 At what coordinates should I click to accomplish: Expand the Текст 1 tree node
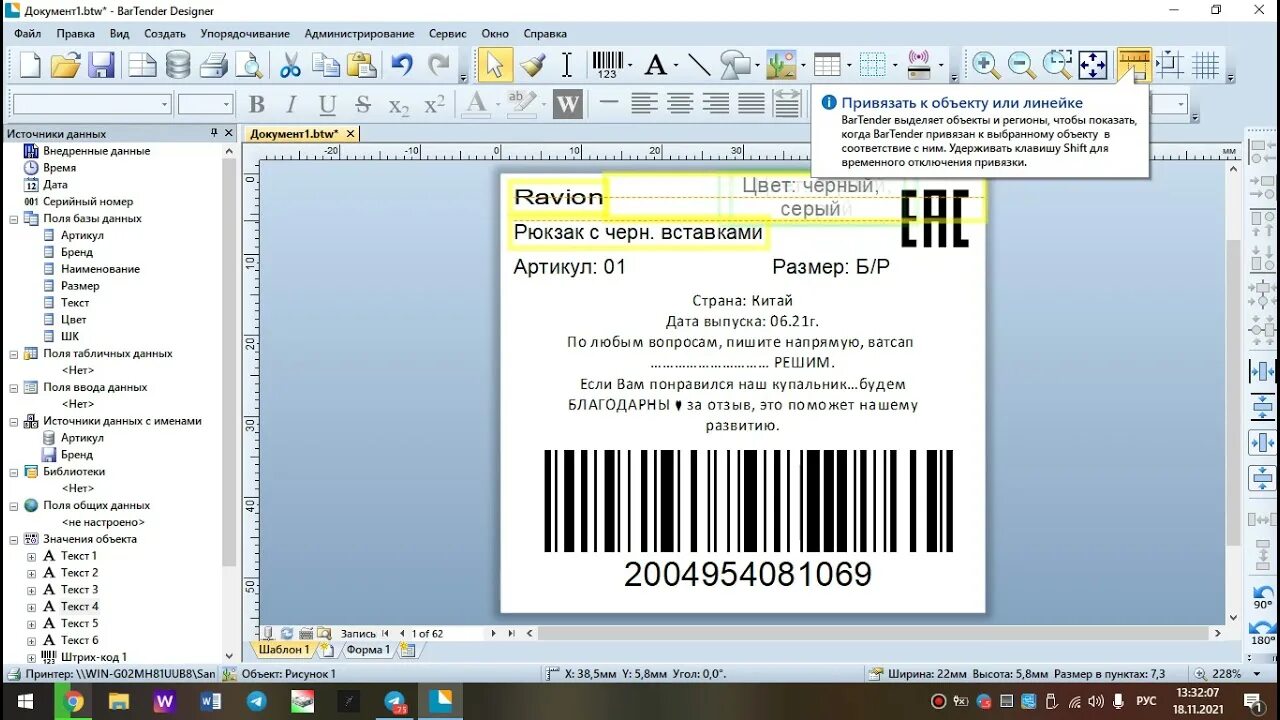point(31,556)
